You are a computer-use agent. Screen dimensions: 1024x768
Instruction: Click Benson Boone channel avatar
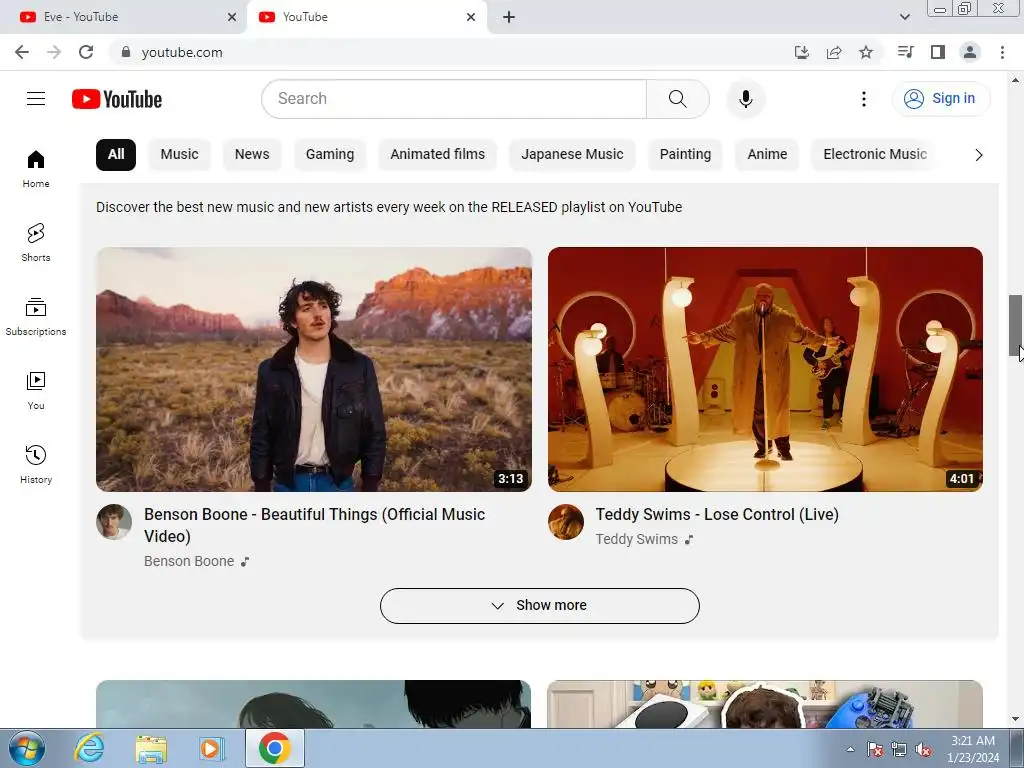(114, 522)
